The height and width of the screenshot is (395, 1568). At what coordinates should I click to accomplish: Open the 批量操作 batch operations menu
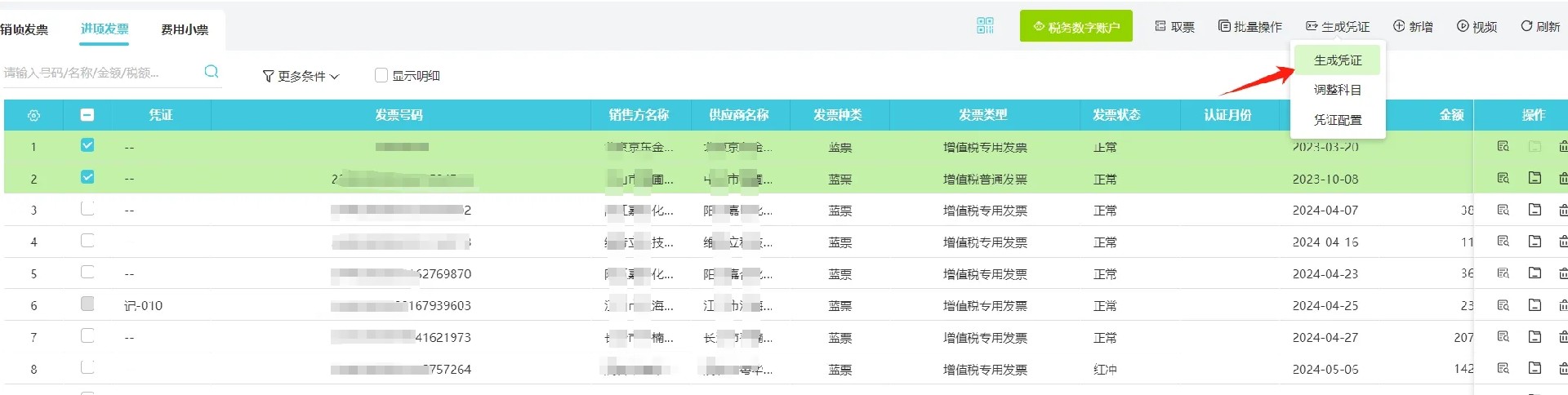tap(1250, 27)
